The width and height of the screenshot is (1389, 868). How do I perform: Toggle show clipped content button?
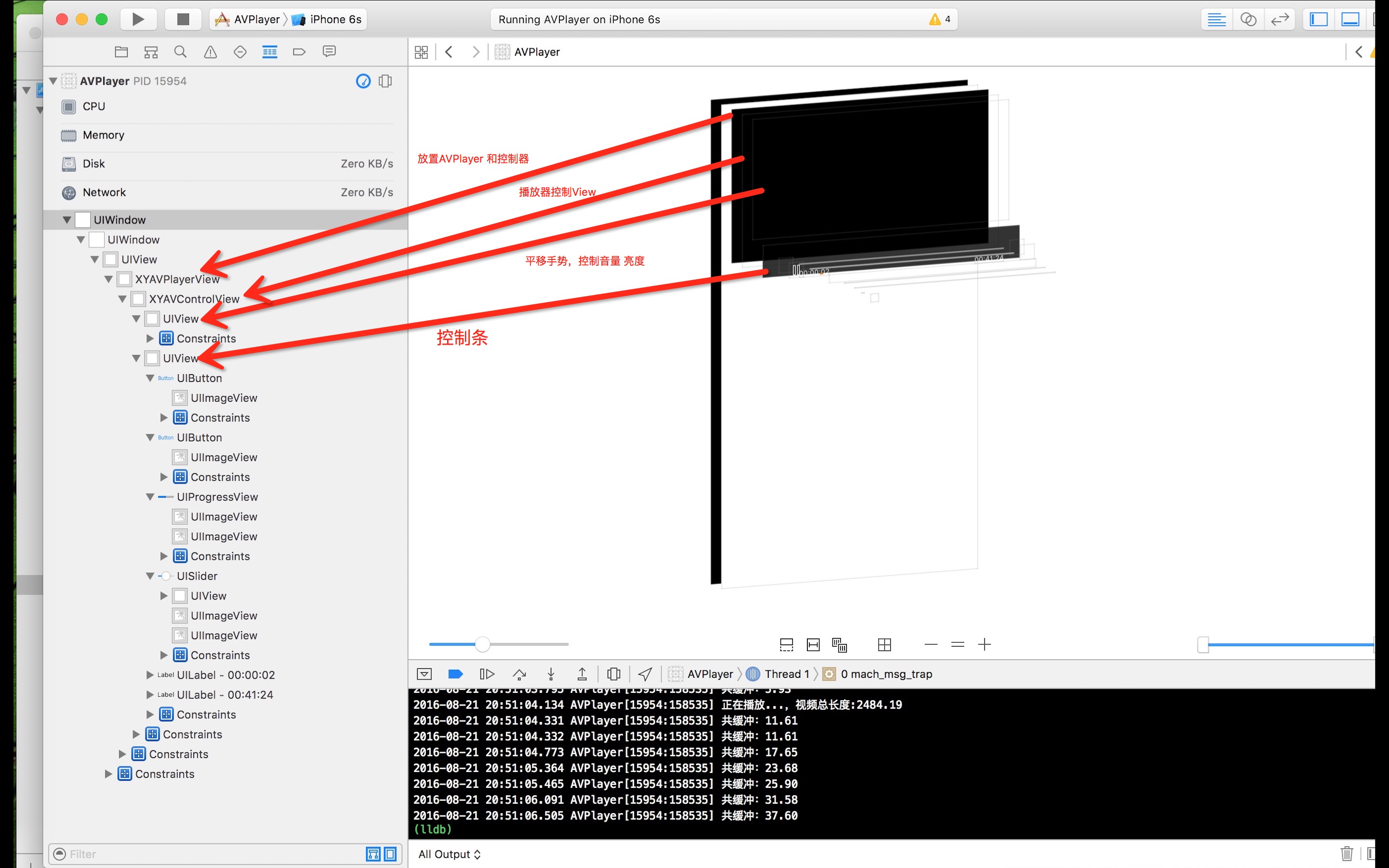(786, 645)
